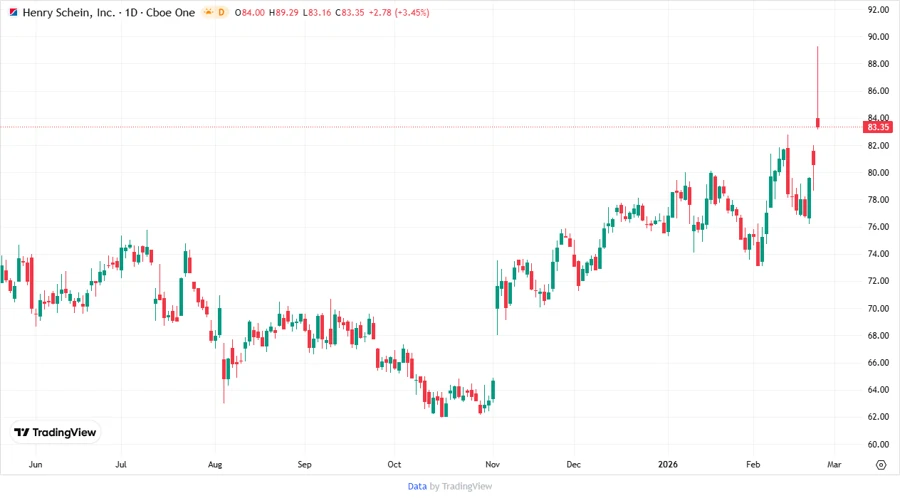
Task: Click the 83.35 current price label
Action: pos(878,127)
